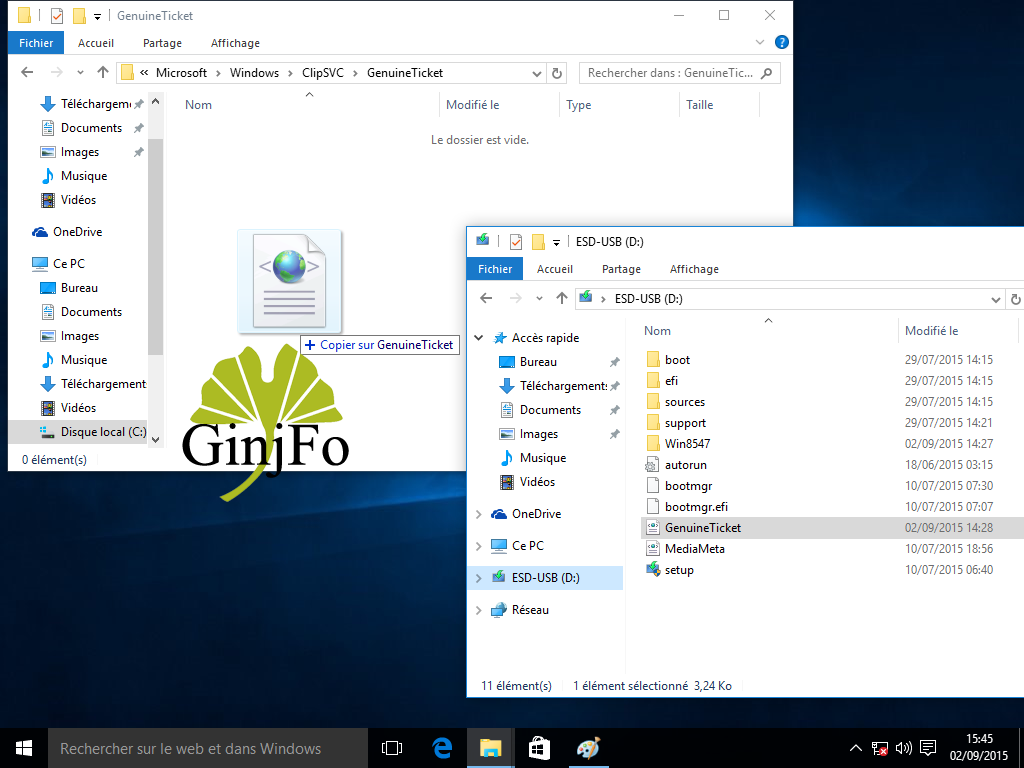Sort by Nom column in GenuineTicket window
The height and width of the screenshot is (768, 1024).
198,104
